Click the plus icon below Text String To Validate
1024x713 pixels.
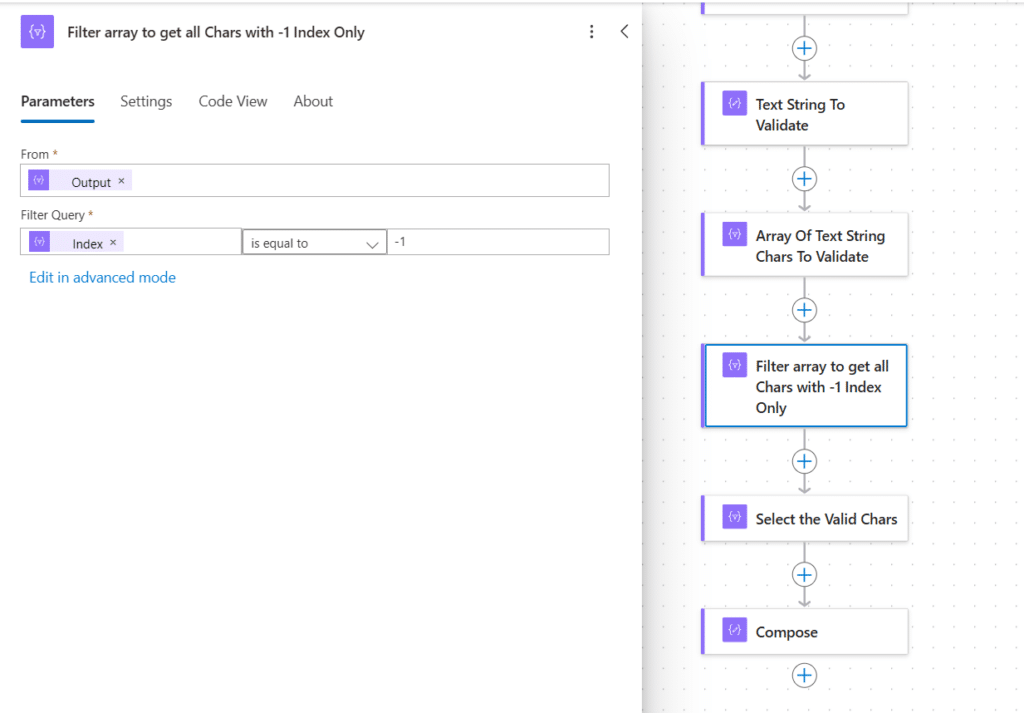click(x=804, y=179)
